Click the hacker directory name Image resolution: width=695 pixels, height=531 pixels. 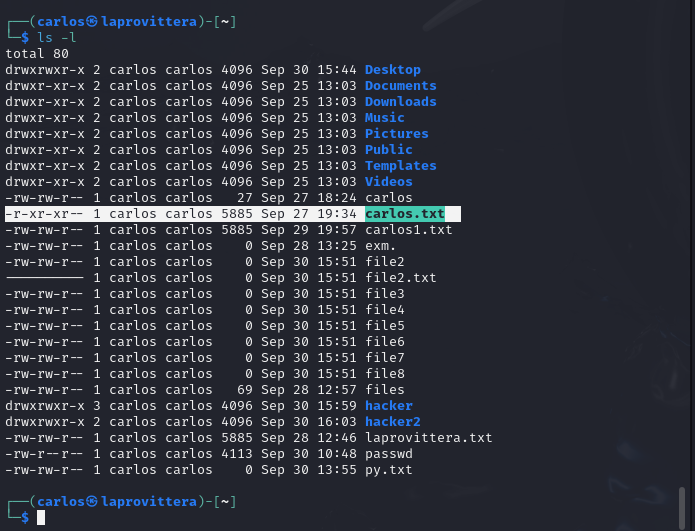389,406
